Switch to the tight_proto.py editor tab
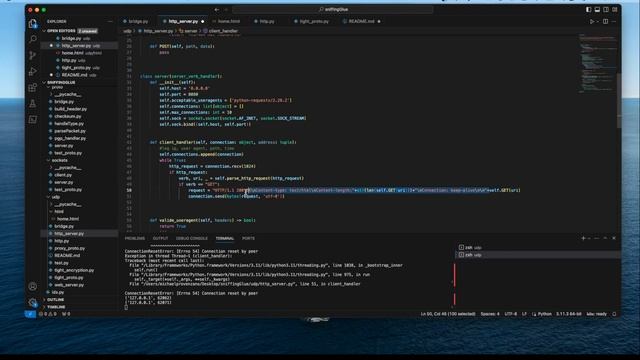The image size is (640, 360). click(313, 21)
